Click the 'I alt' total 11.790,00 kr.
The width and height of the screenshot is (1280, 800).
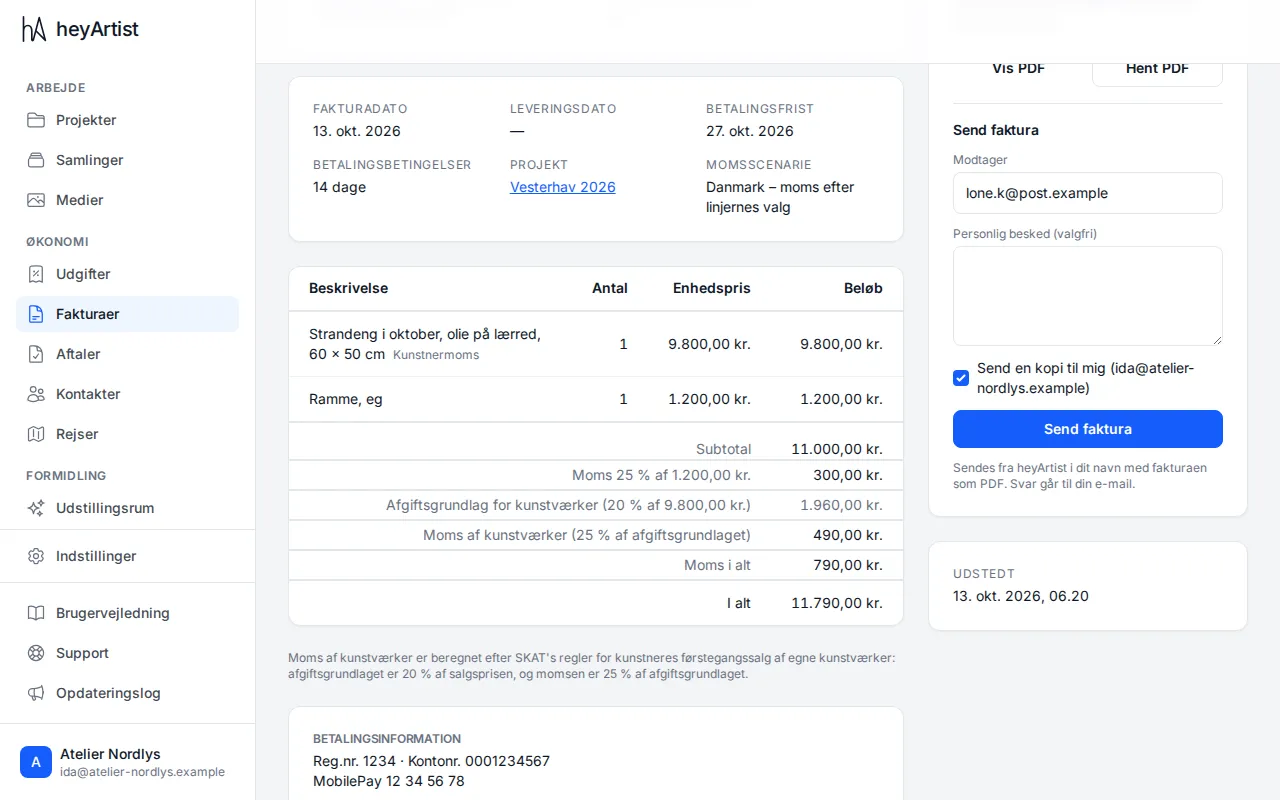[x=837, y=603]
